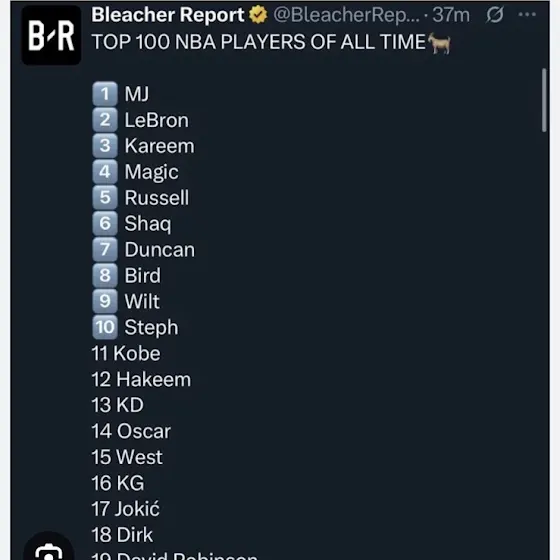Click the gold verified badge icon
Image resolution: width=560 pixels, height=560 pixels.
pos(258,15)
